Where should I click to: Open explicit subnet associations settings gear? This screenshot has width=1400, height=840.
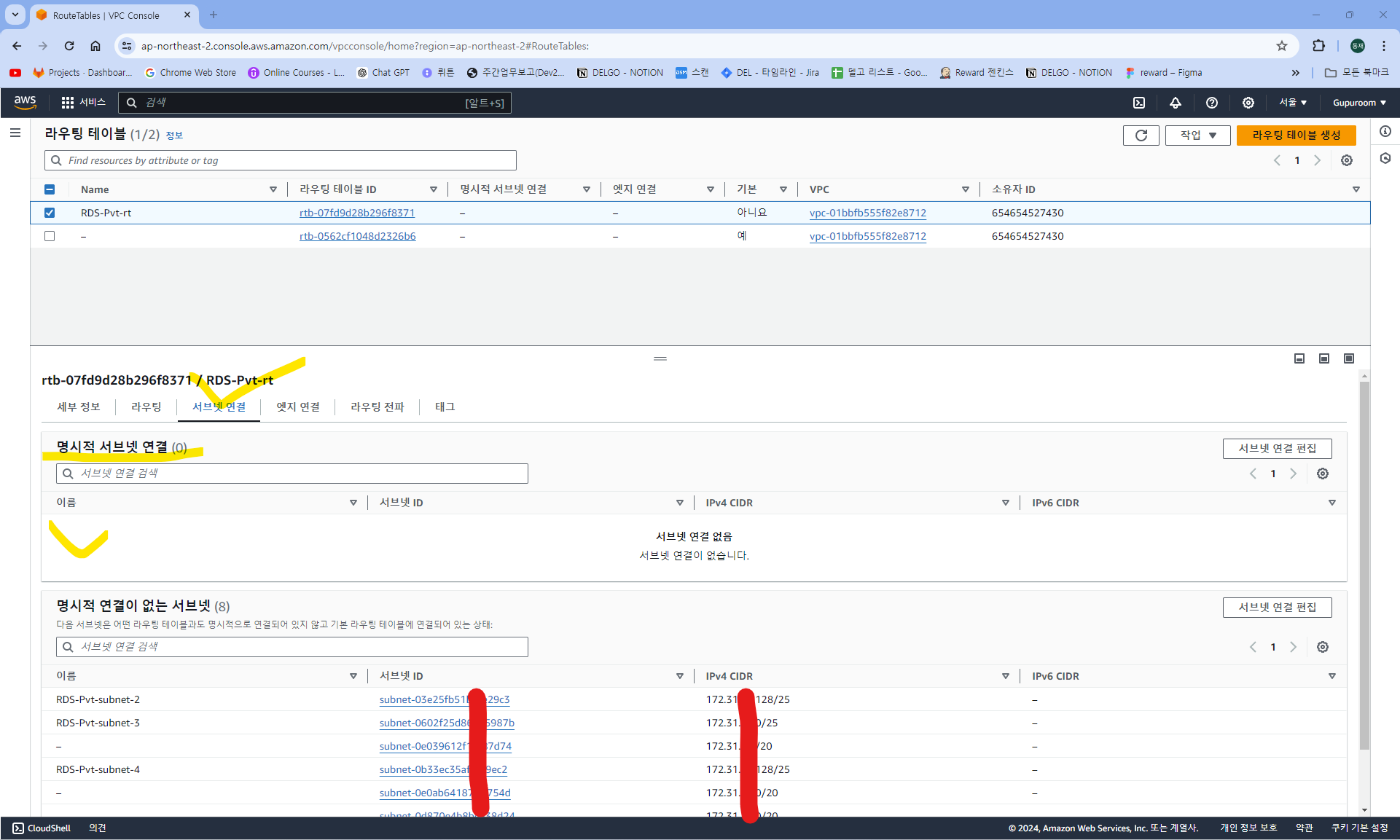(1323, 474)
